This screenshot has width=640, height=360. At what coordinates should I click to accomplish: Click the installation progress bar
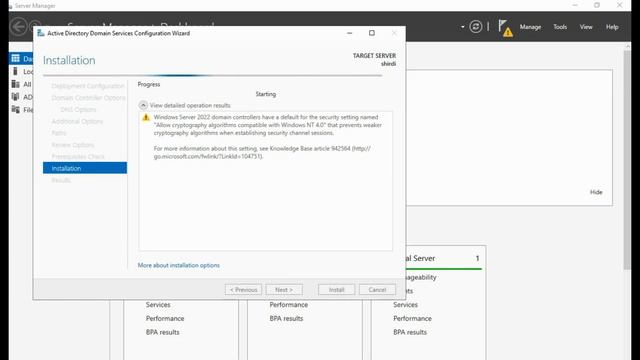pos(213,76)
